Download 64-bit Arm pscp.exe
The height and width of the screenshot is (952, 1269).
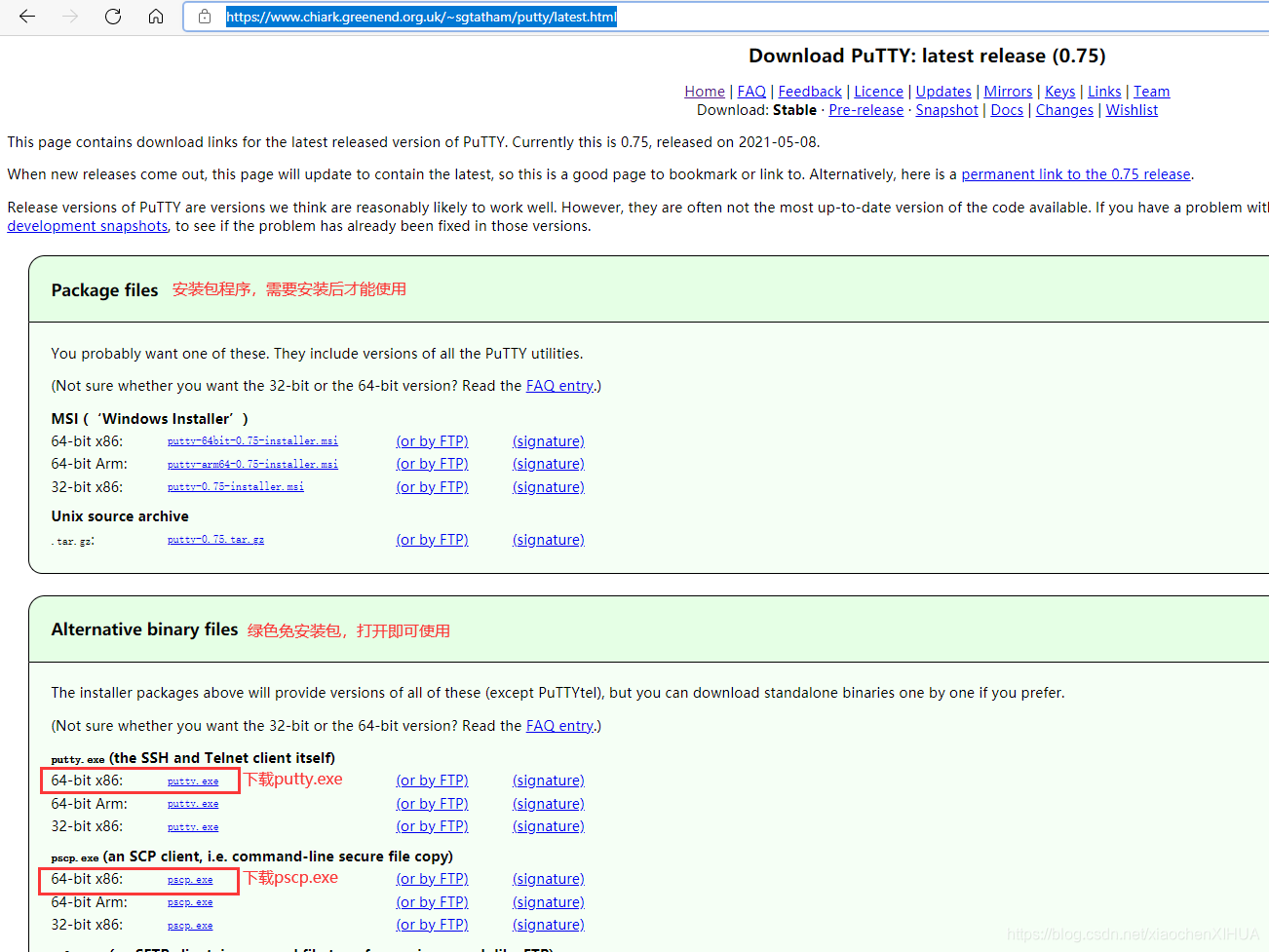pos(190,903)
